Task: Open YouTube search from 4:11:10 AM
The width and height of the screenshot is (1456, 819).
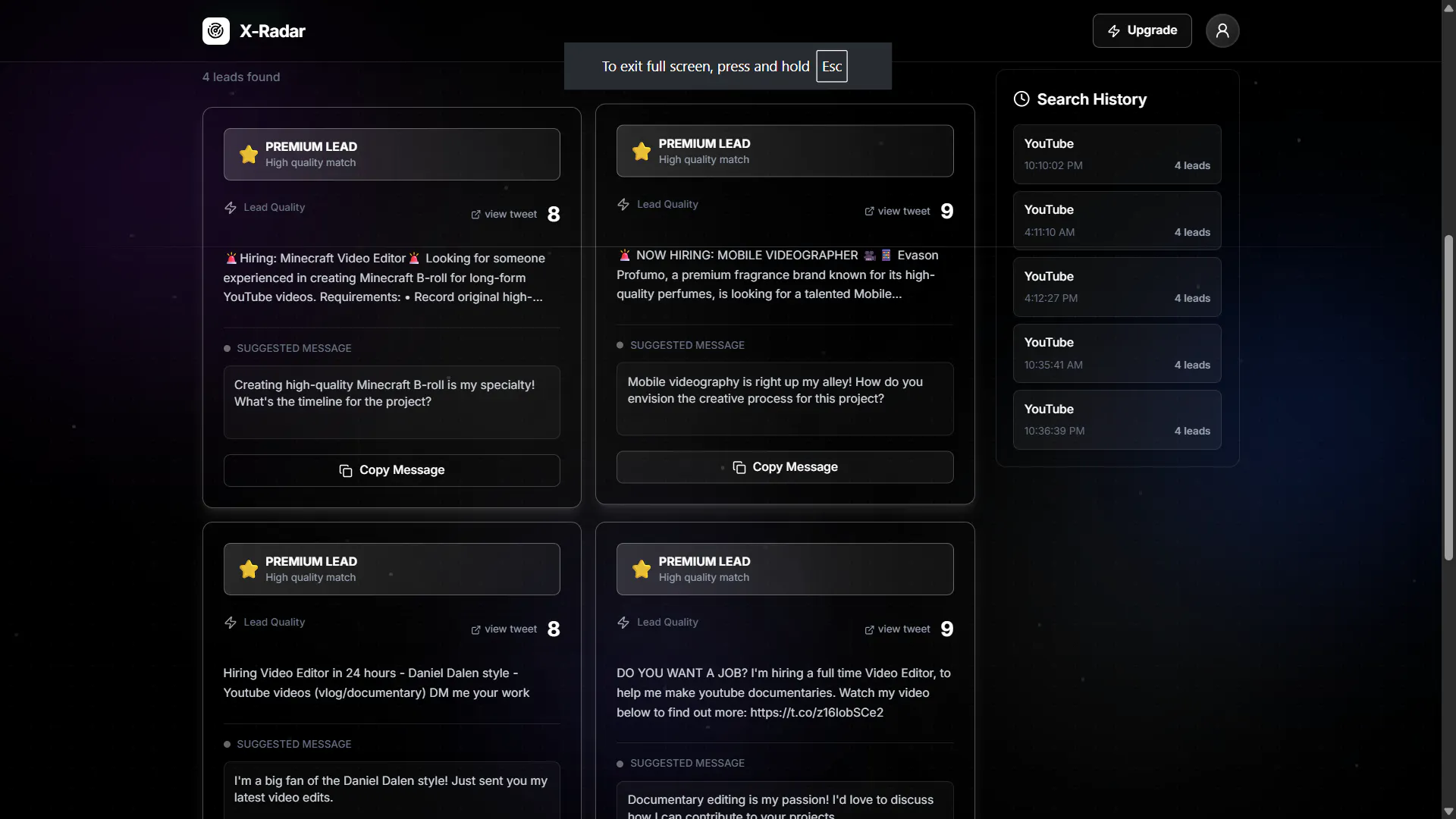Action: [x=1117, y=221]
